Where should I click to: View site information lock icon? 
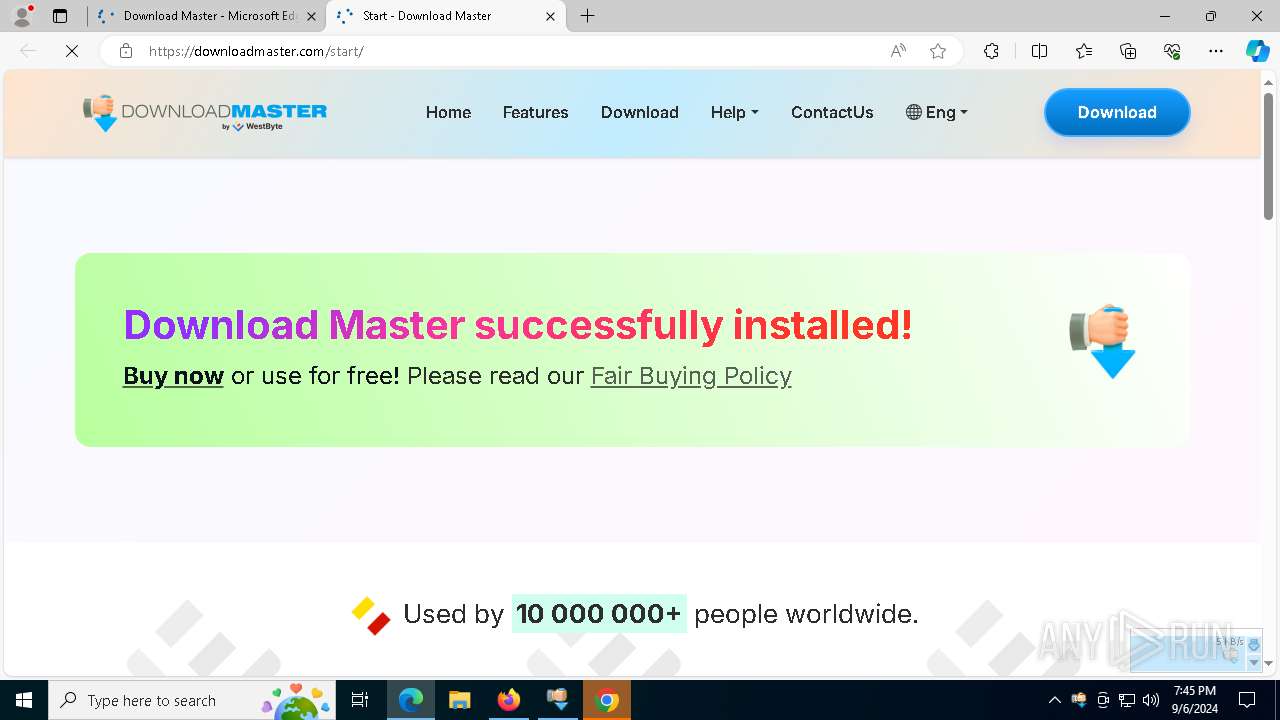click(x=126, y=51)
